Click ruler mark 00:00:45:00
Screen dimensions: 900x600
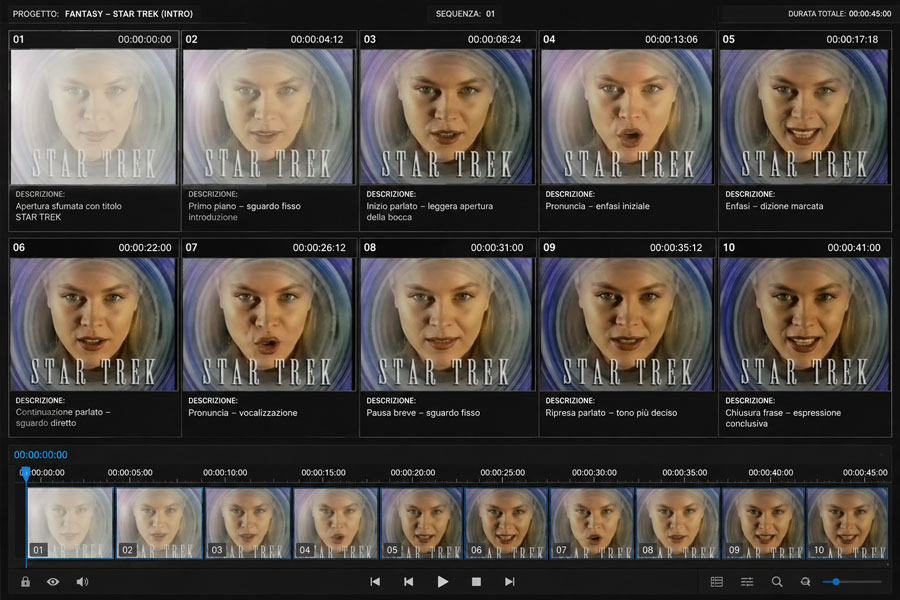coord(865,473)
